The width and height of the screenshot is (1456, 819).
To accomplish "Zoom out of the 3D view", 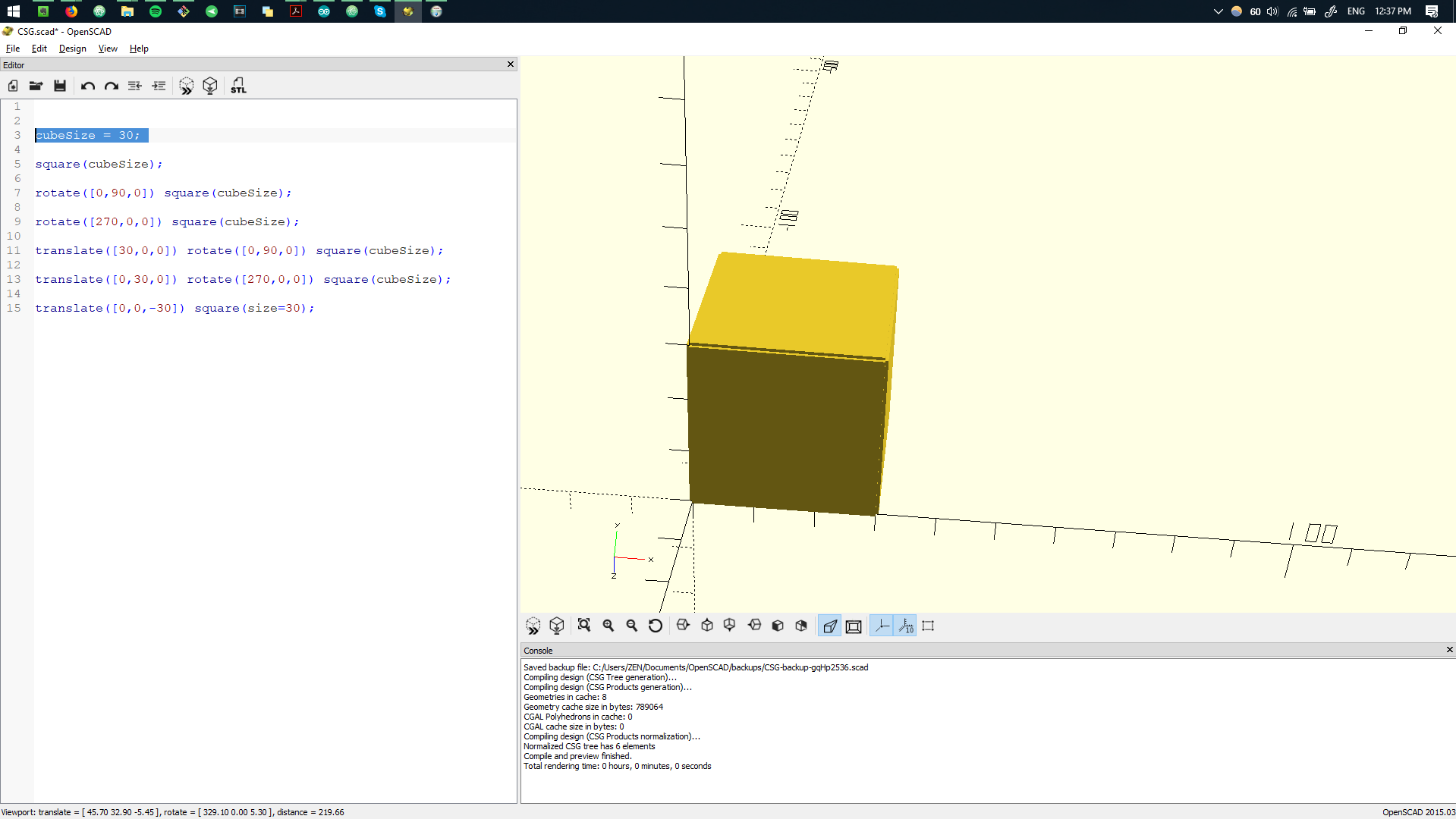I will [632, 626].
